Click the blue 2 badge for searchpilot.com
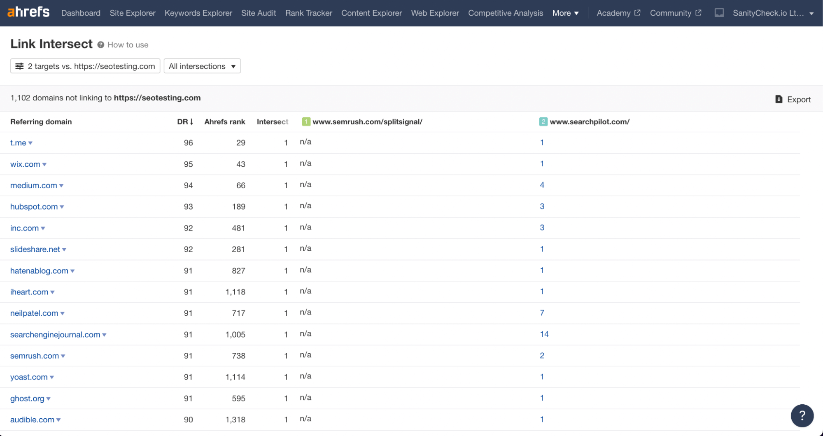The height and width of the screenshot is (436, 823). tap(543, 122)
